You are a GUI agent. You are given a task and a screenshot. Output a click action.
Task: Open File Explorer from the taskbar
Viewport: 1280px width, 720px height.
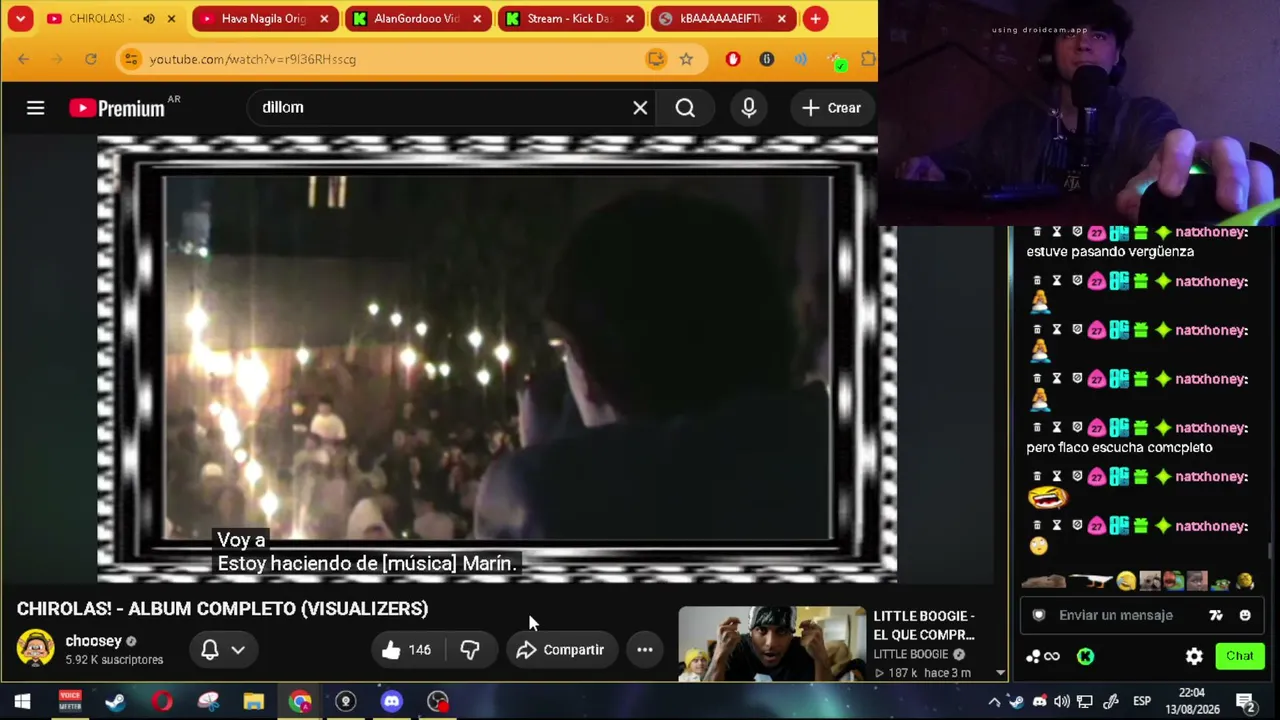(x=254, y=701)
